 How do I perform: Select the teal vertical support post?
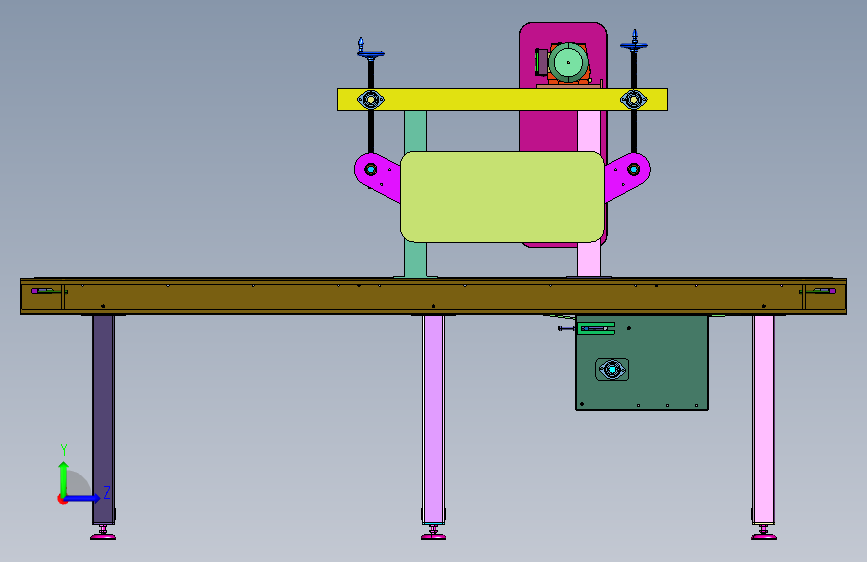pos(415,131)
